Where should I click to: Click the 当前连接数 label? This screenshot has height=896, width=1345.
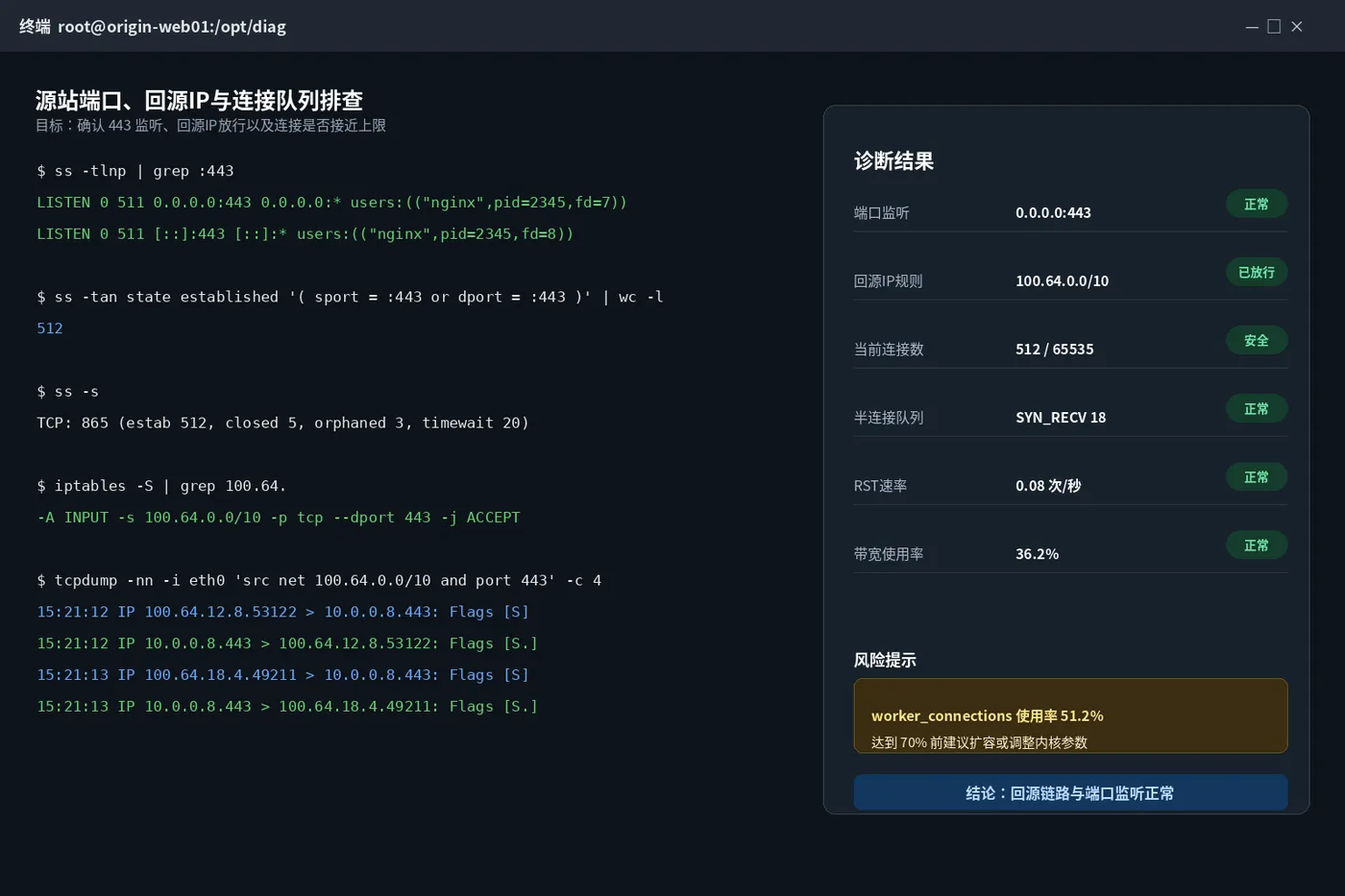889,349
